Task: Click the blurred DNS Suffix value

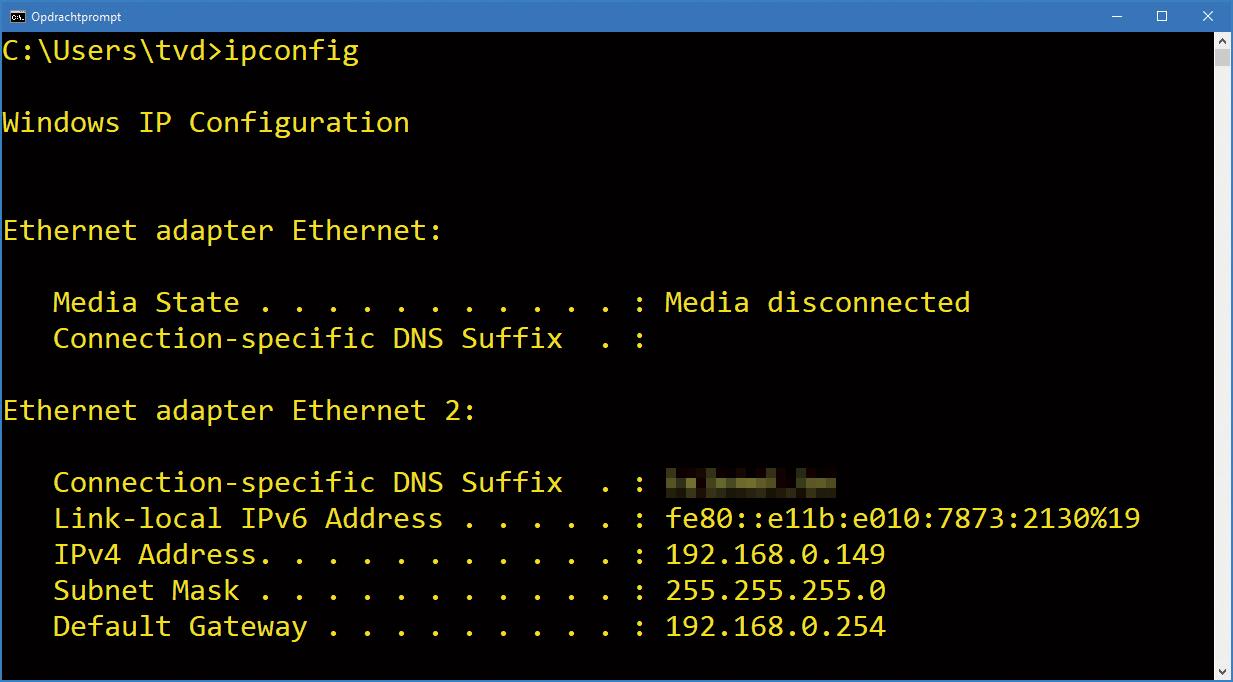Action: click(x=750, y=483)
